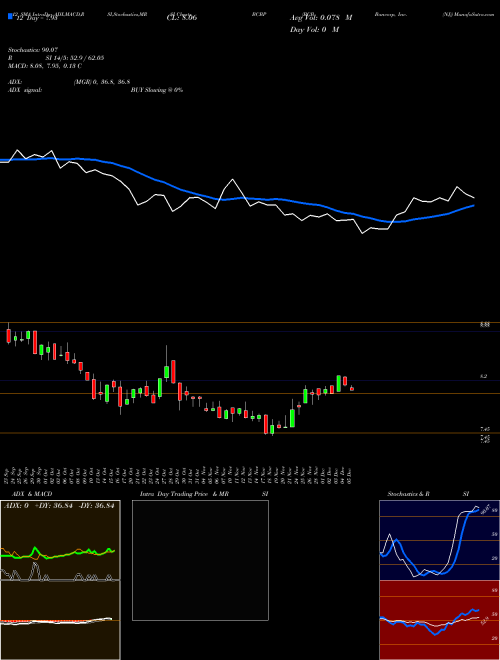The height and width of the screenshot is (660, 500).
Task: Click the red RSI indicator chart
Action: [439, 620]
